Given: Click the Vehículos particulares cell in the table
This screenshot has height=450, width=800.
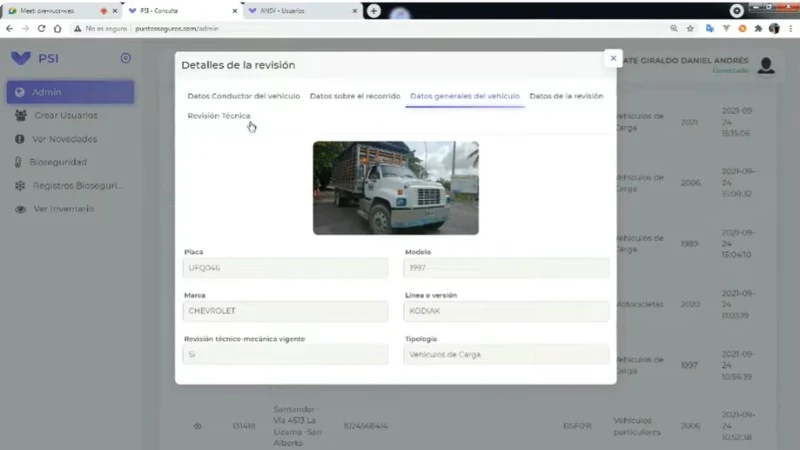Looking at the screenshot, I should coord(637,426).
